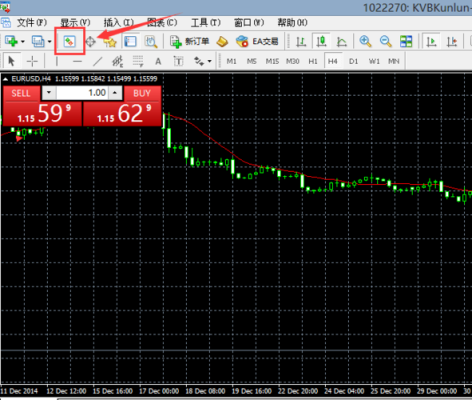Open the 显示(V) menu
This screenshot has width=472, height=400.
tap(75, 23)
